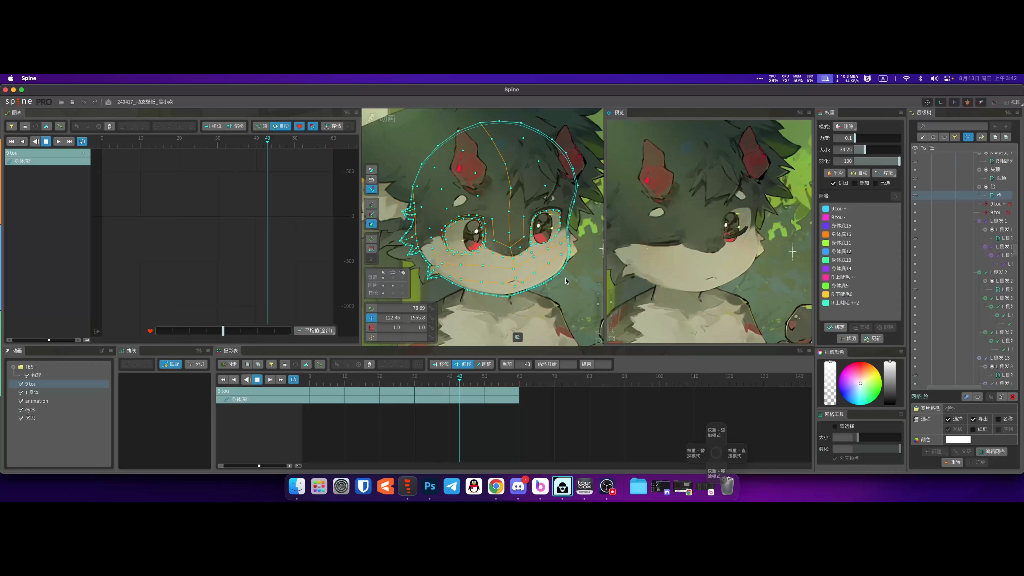
Task: Uncheck the checked checkbox below Weights sliders
Action: tap(833, 184)
